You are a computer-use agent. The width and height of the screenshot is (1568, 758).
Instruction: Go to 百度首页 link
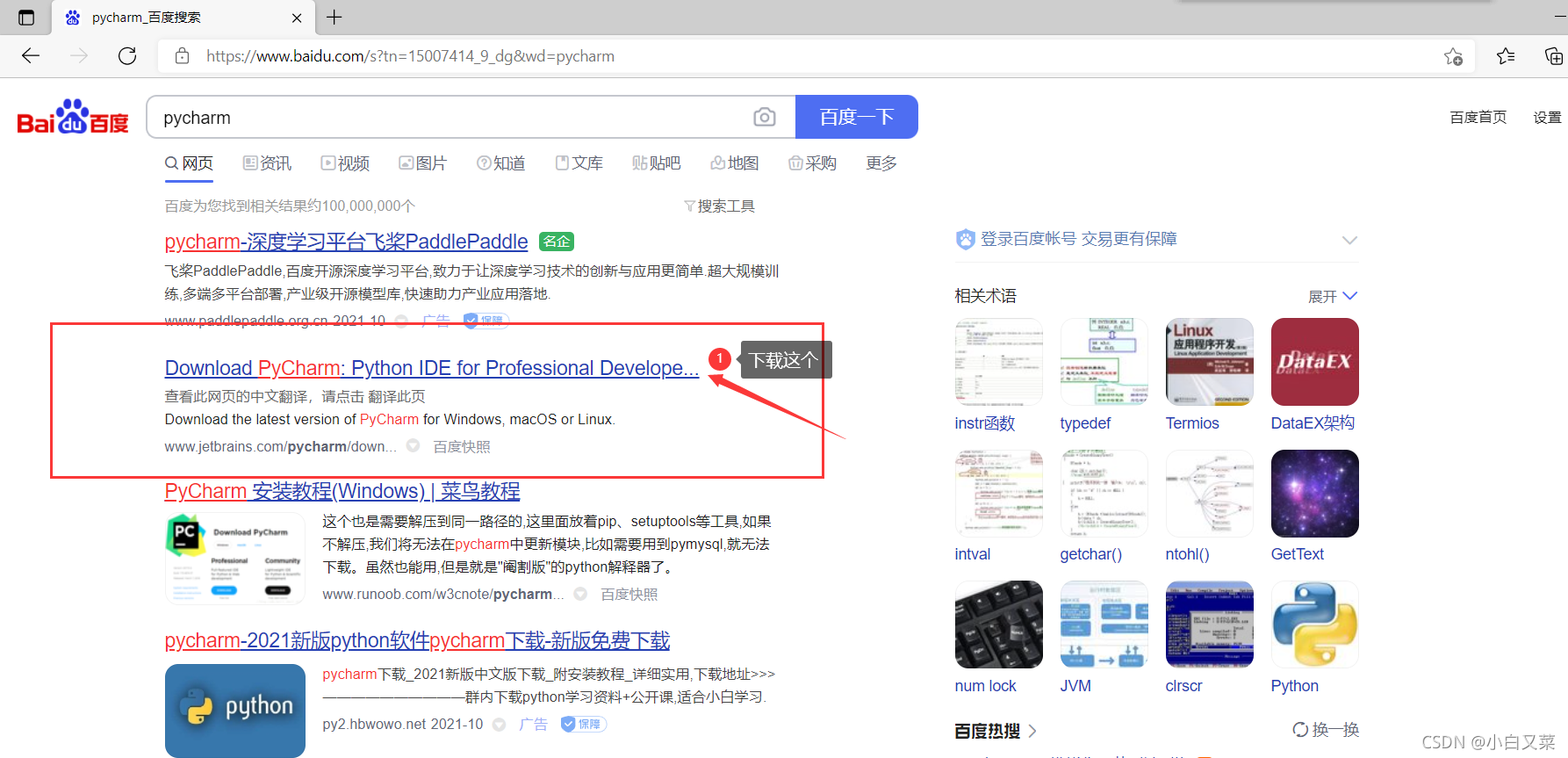pos(1478,118)
